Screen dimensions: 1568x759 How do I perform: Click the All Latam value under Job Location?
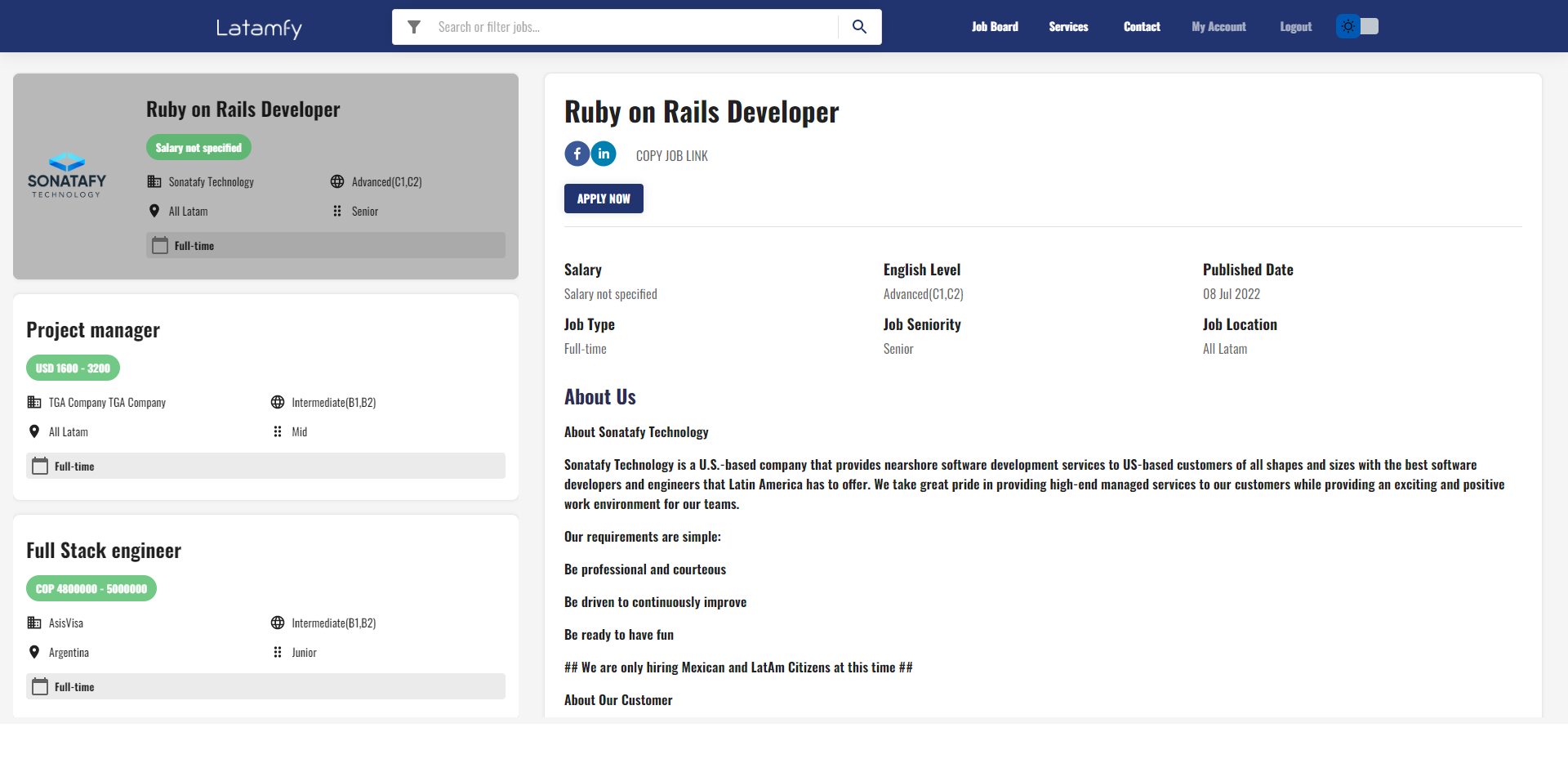[1224, 349]
